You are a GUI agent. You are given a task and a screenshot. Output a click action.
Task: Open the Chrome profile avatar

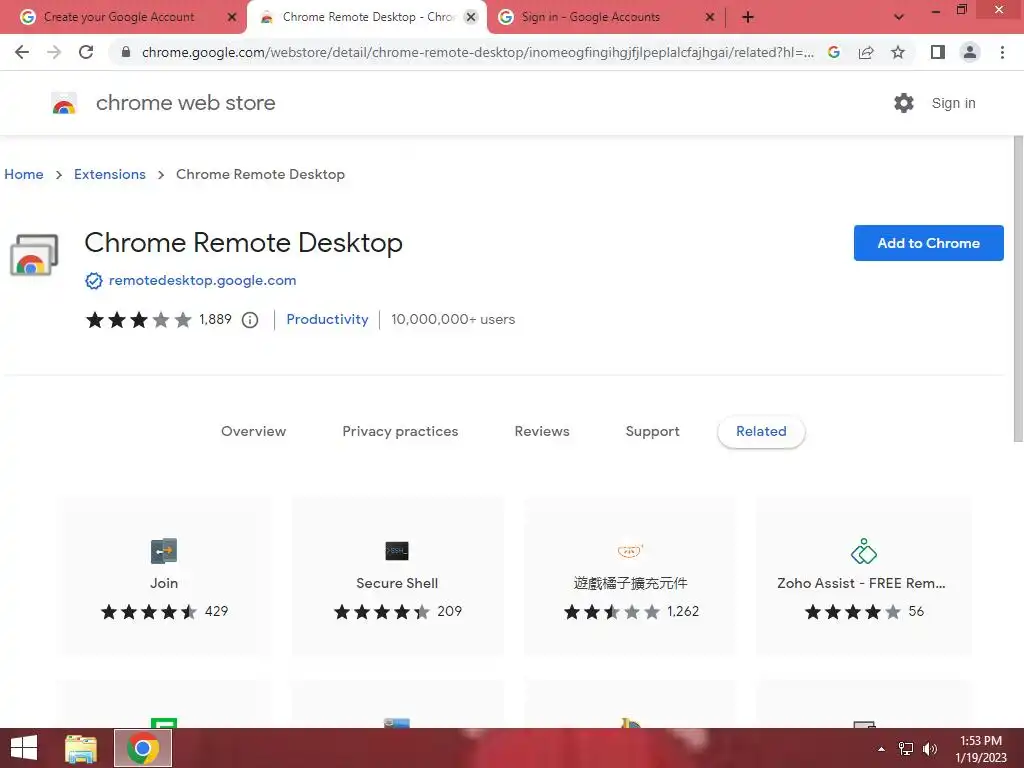pos(970,52)
